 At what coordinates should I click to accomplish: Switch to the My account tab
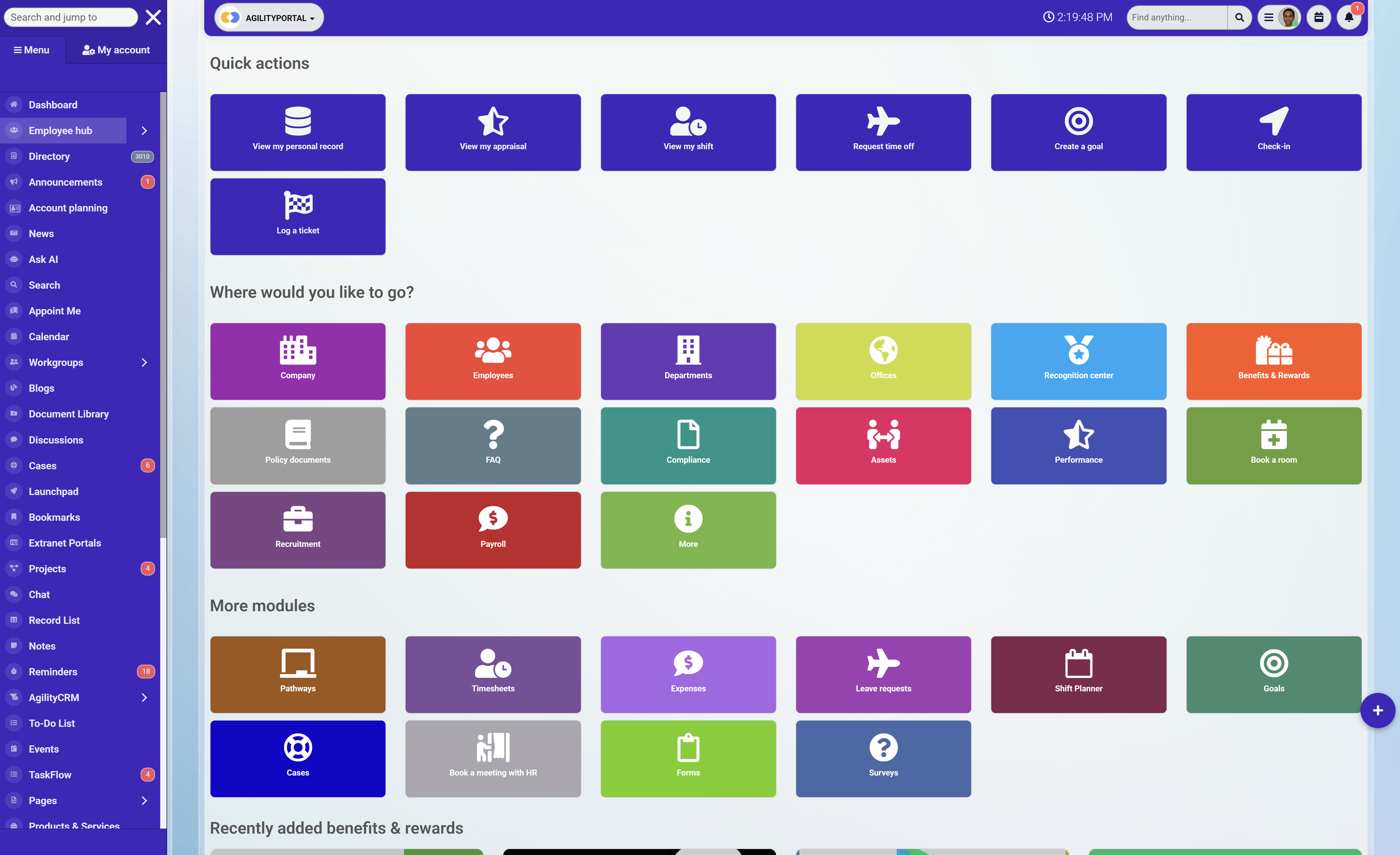116,50
